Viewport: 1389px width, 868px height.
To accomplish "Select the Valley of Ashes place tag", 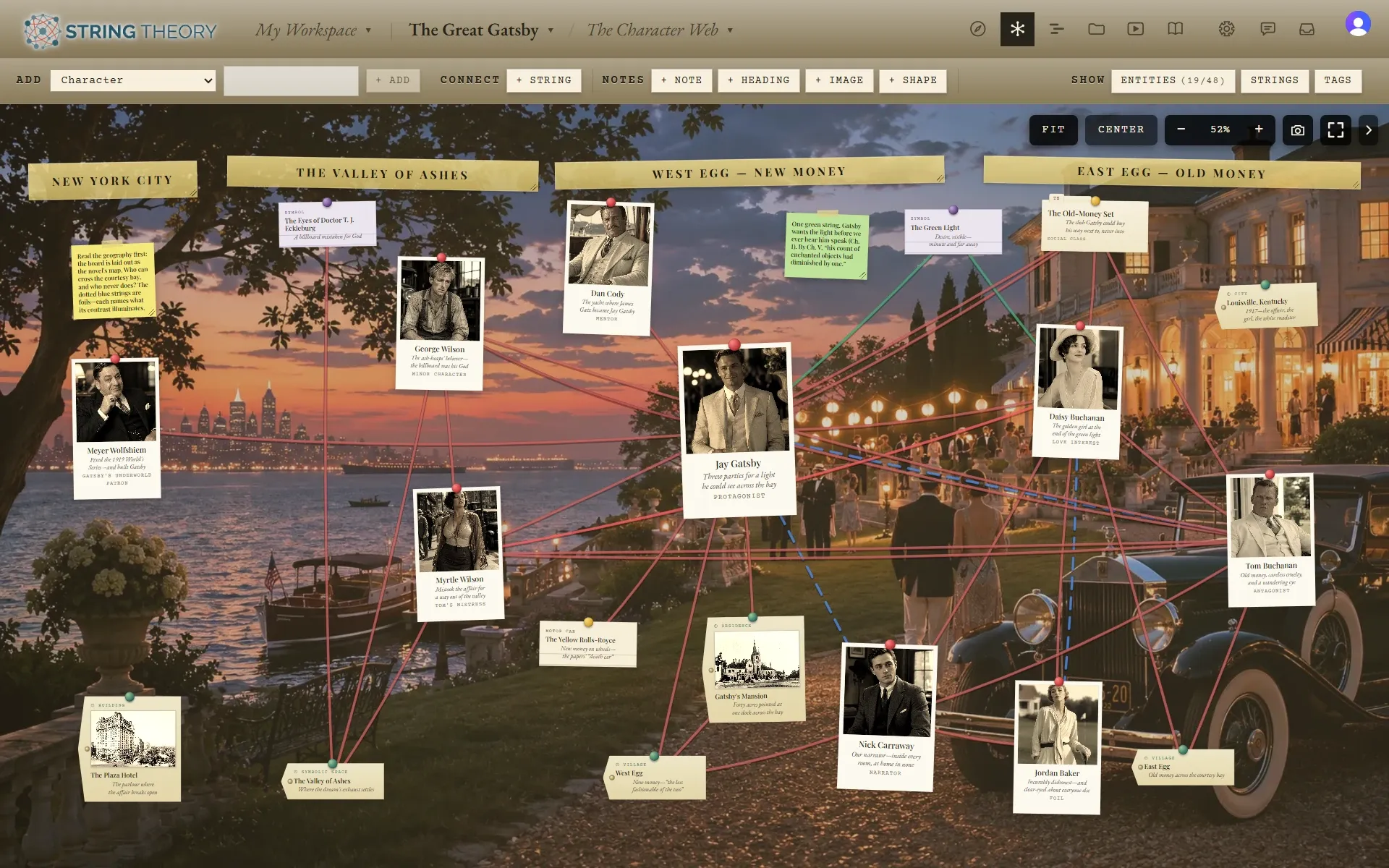I will (334, 781).
